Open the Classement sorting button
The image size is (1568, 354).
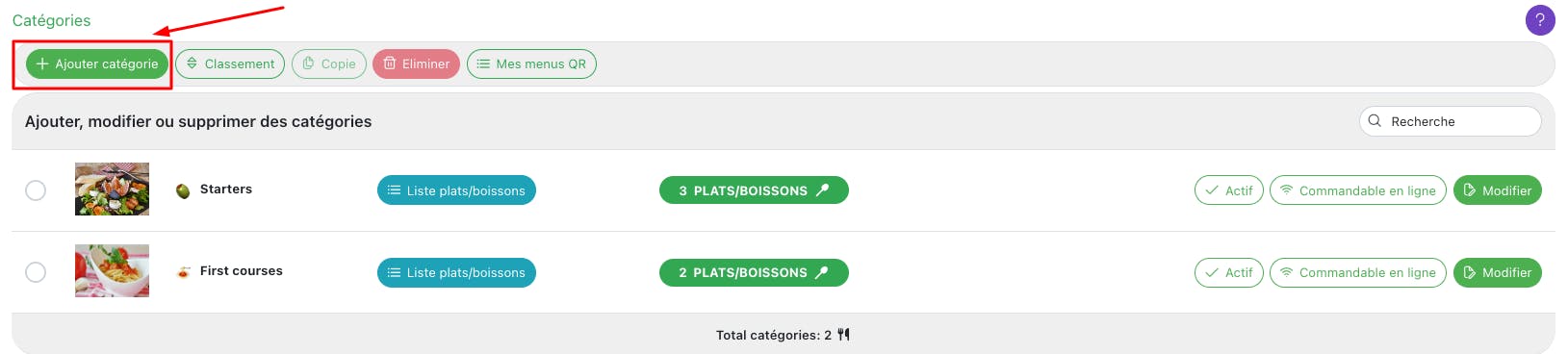[x=230, y=63]
